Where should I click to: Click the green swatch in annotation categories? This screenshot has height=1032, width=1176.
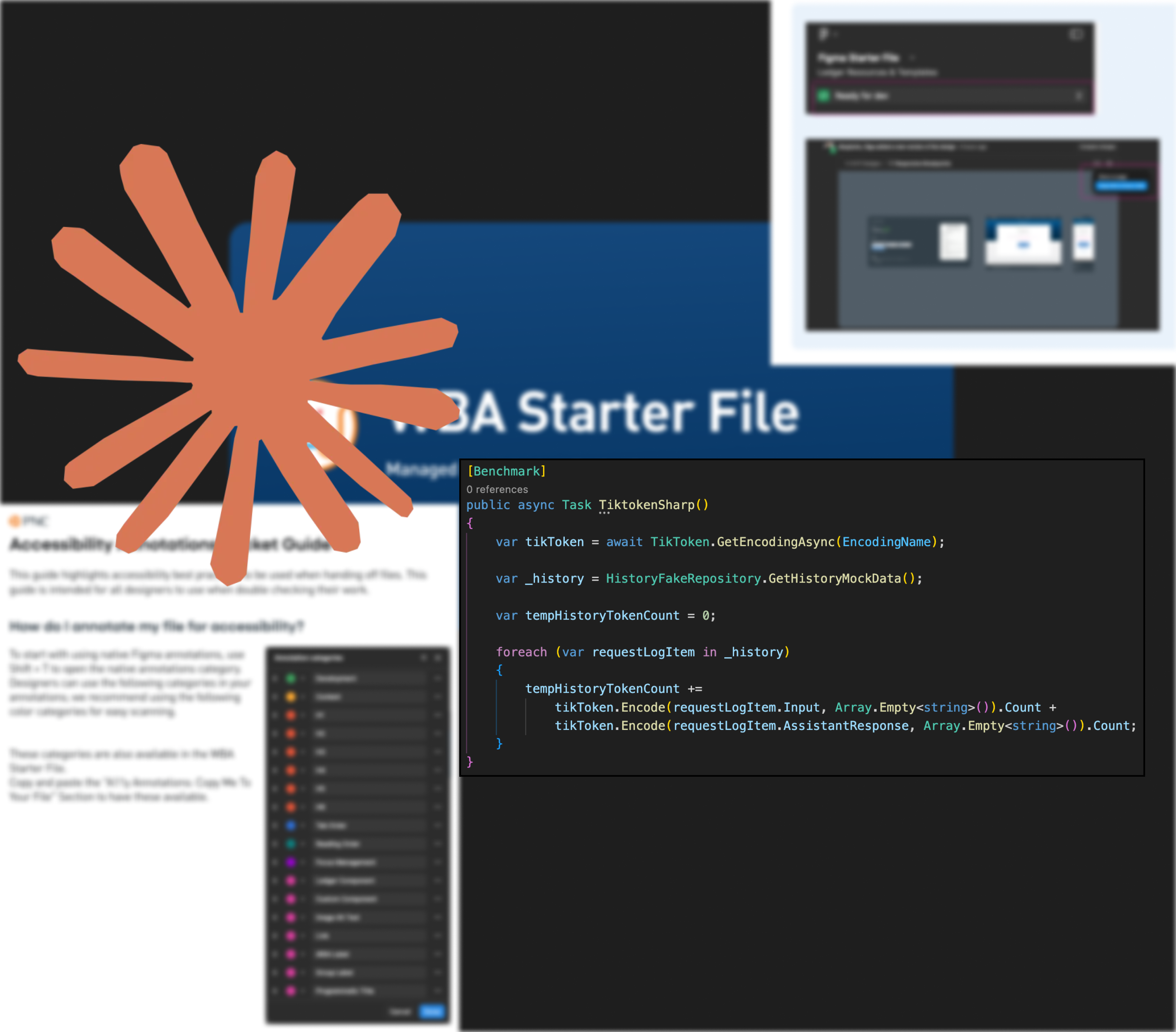pyautogui.click(x=291, y=678)
